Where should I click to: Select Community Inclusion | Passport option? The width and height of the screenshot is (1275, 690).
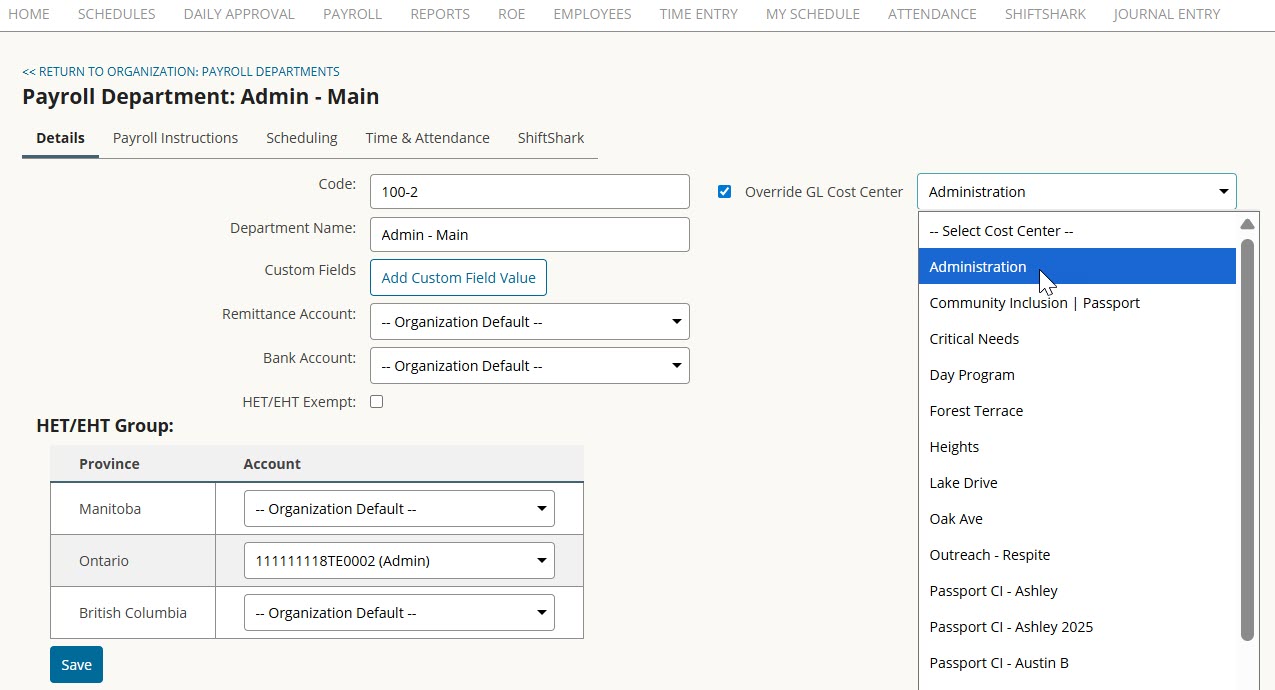click(1077, 303)
